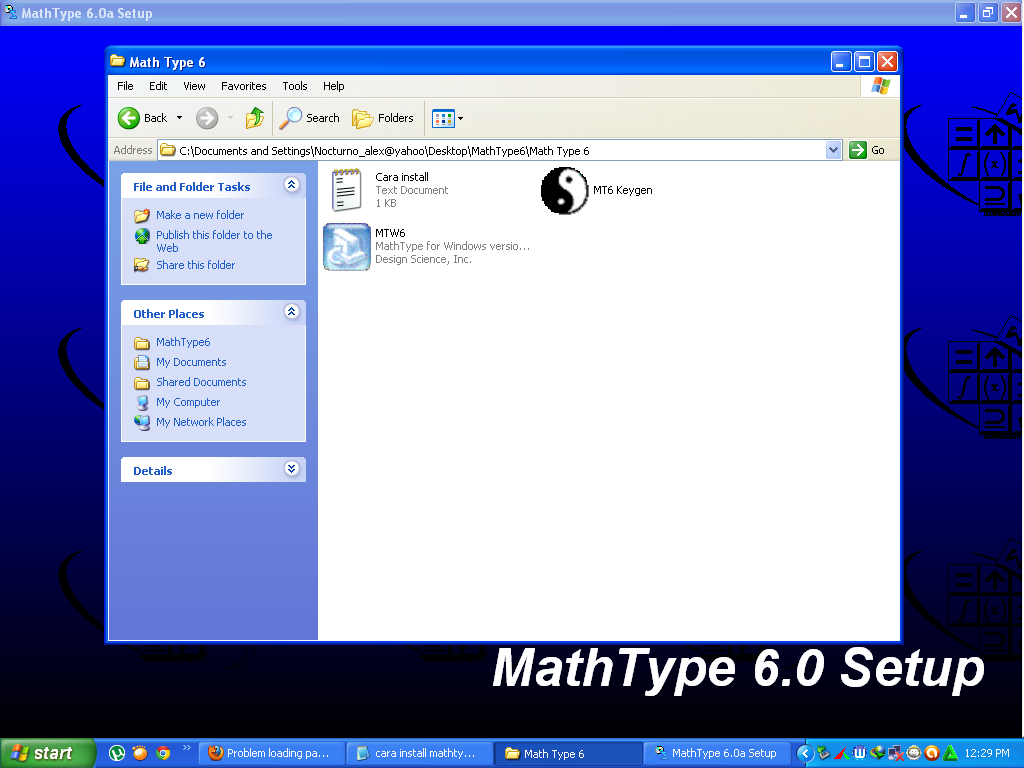Click Make a new folder icon

click(x=142, y=216)
